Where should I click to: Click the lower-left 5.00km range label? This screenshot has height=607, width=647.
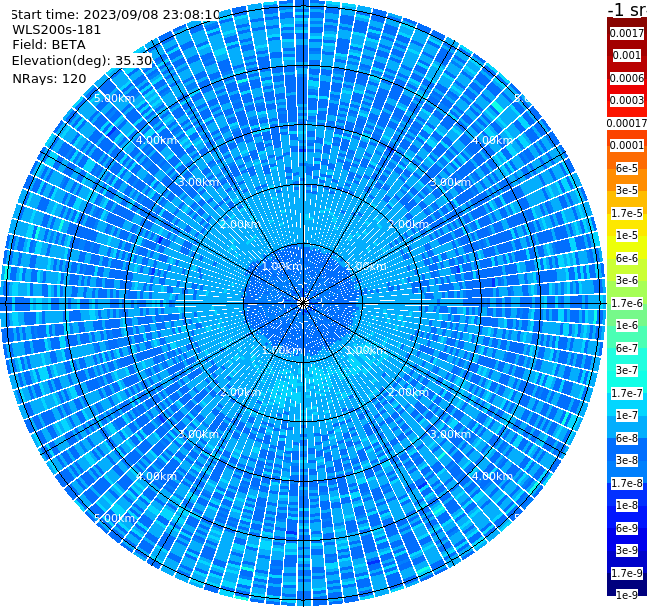(114, 518)
